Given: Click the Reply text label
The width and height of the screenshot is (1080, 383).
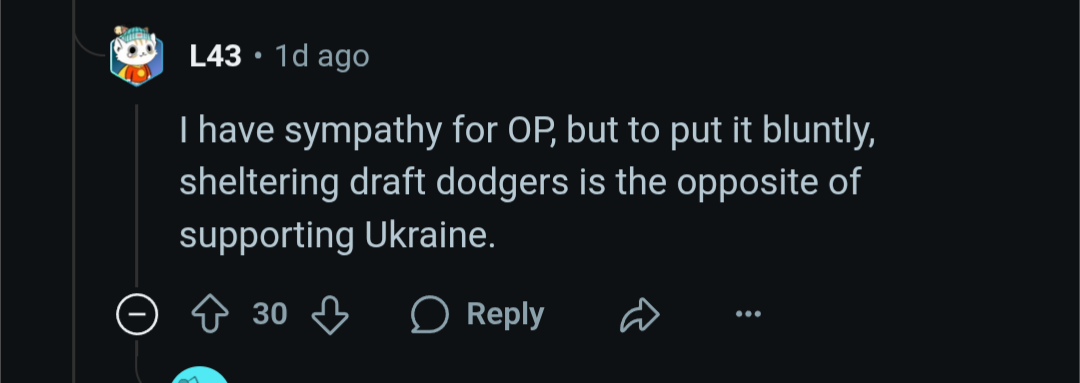Looking at the screenshot, I should (x=505, y=315).
